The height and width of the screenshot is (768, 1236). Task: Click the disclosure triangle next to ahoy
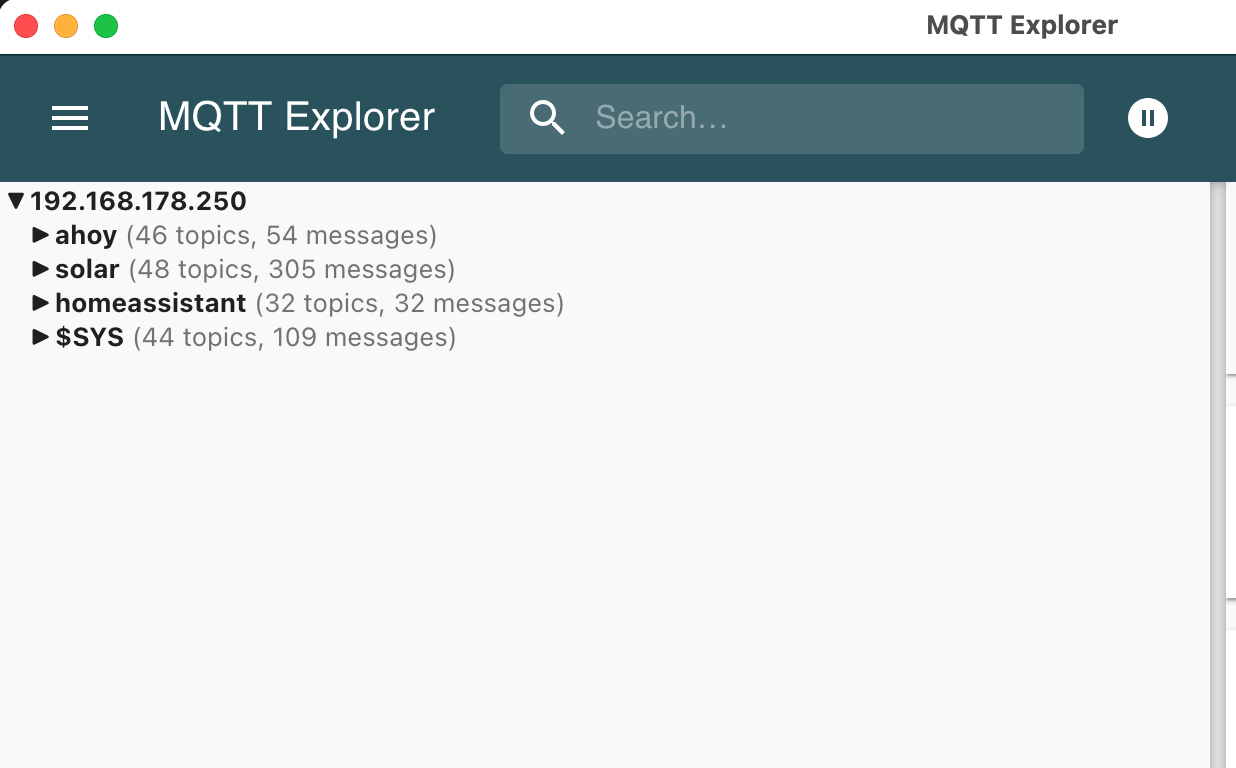click(x=41, y=235)
